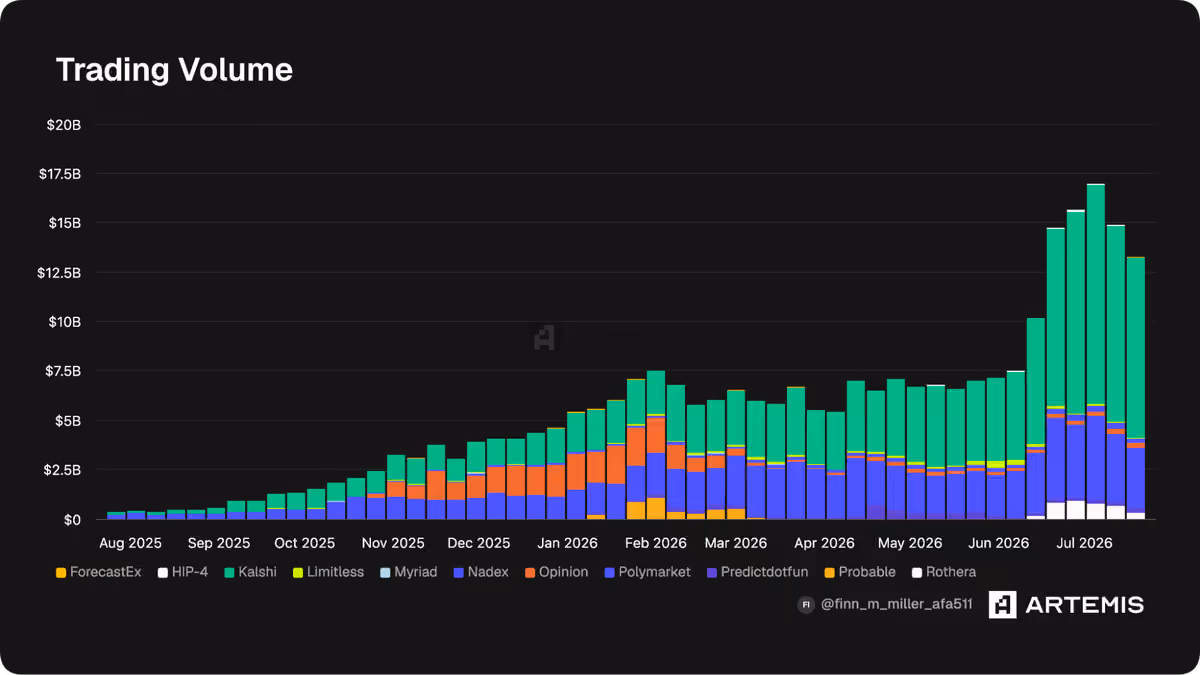
Task: Click the Mar 2026 x-axis label
Action: tap(736, 543)
